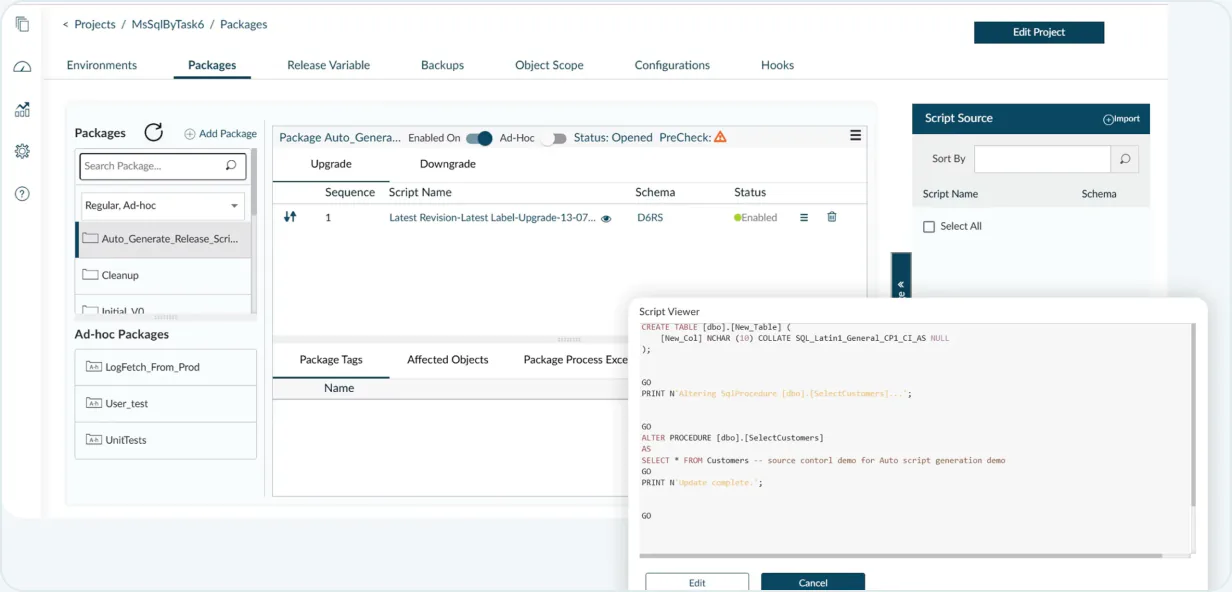Click the Script Viewer horizontal scrollbar

point(900,555)
